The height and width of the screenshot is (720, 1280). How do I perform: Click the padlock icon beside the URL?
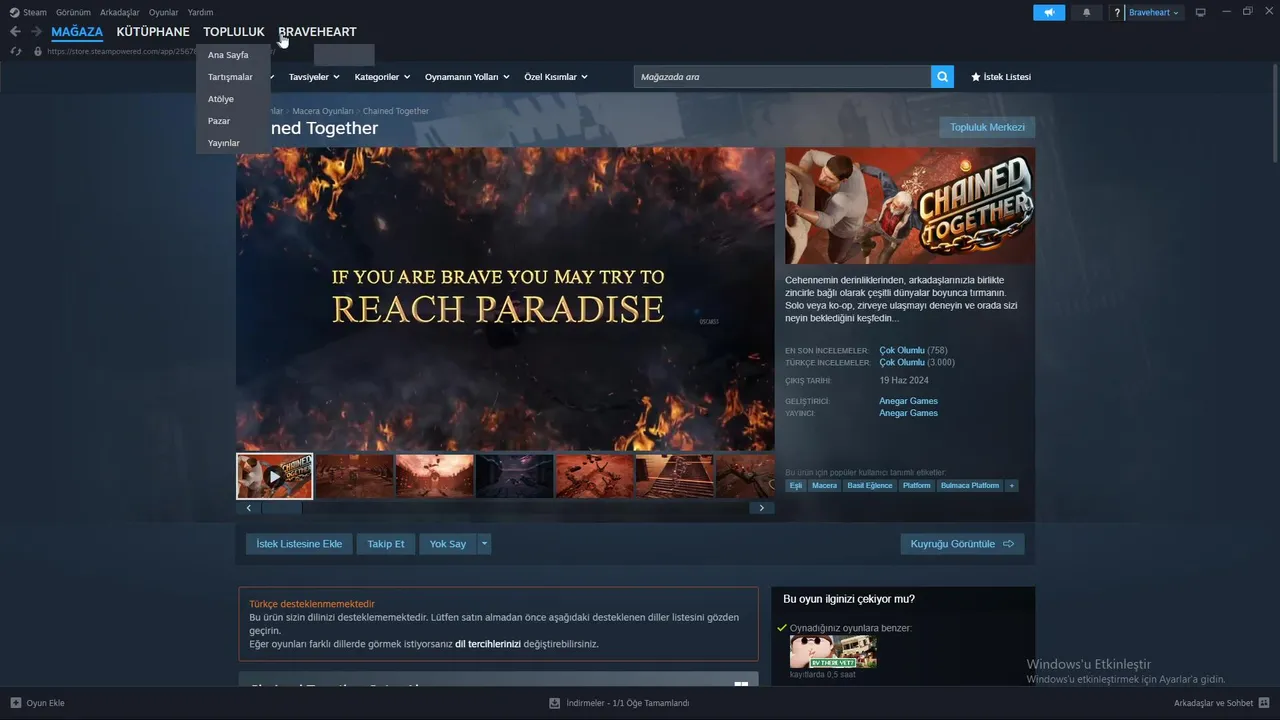(38, 51)
